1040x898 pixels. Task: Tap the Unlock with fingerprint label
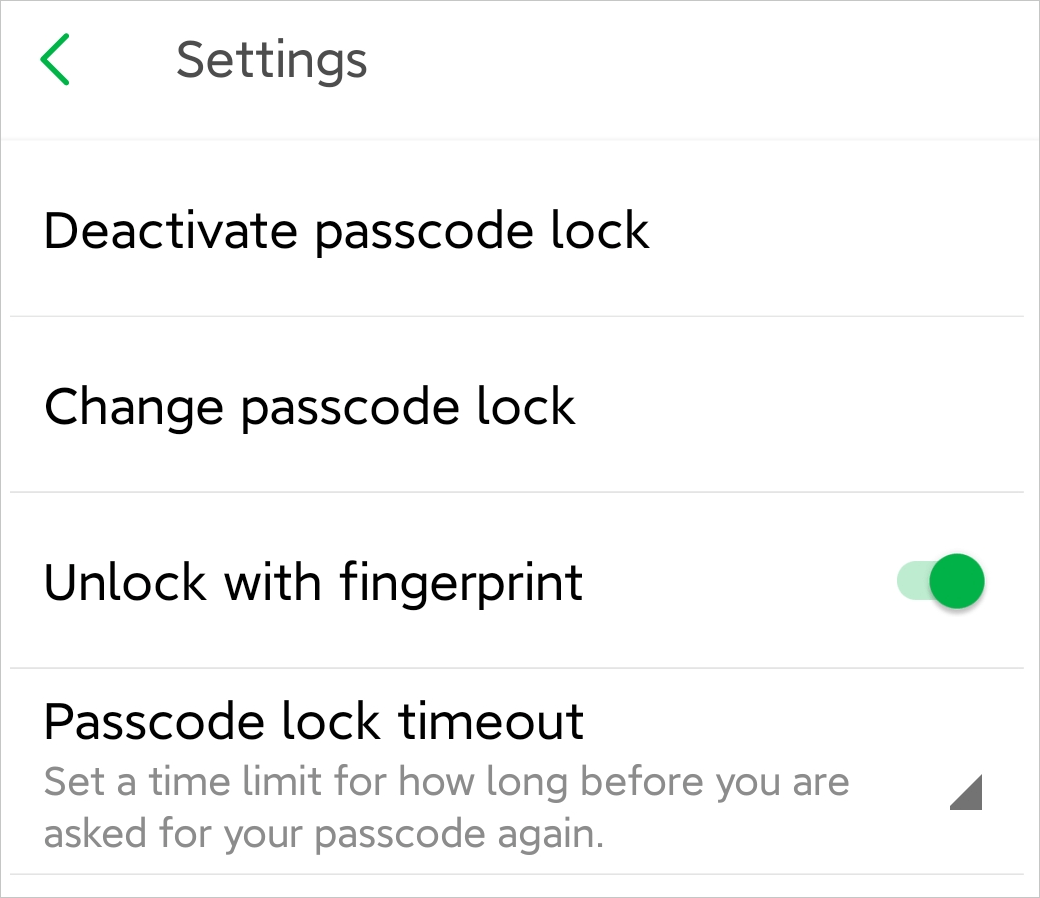[313, 582]
